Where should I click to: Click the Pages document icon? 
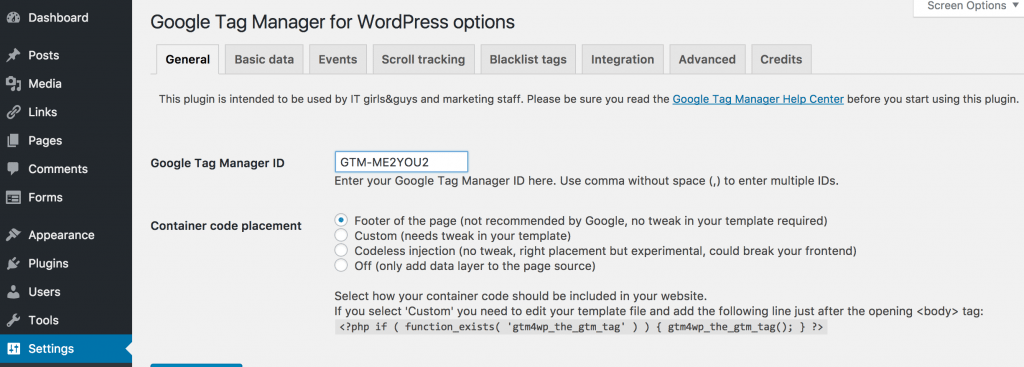click(12, 140)
